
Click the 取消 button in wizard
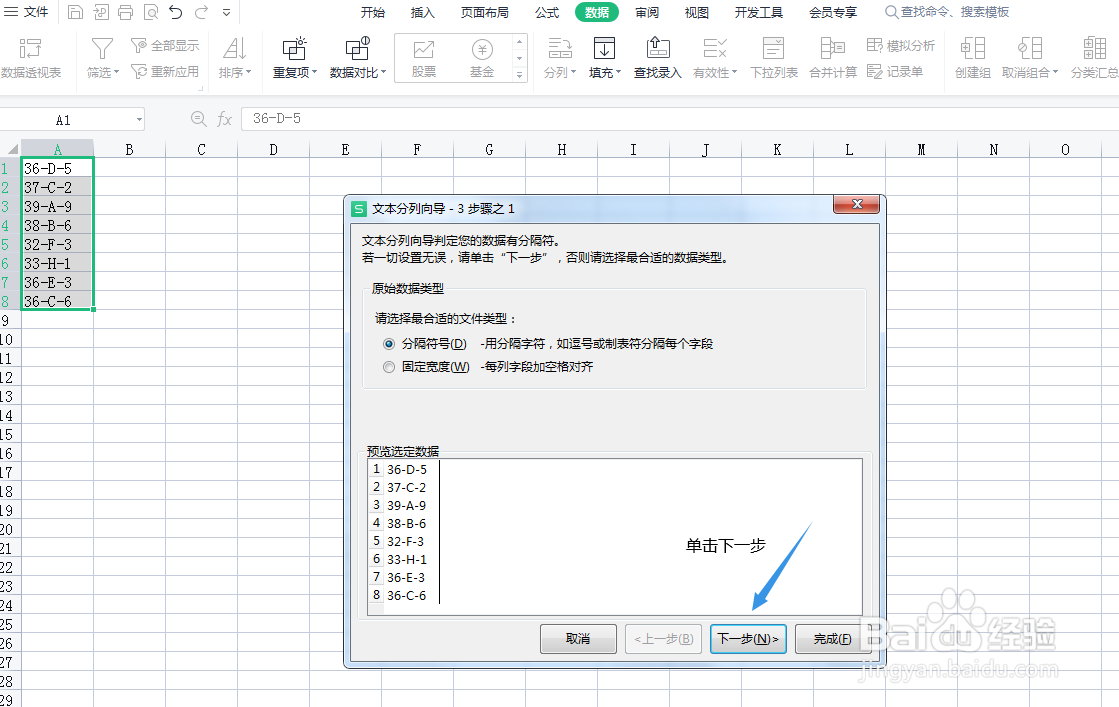tap(578, 639)
